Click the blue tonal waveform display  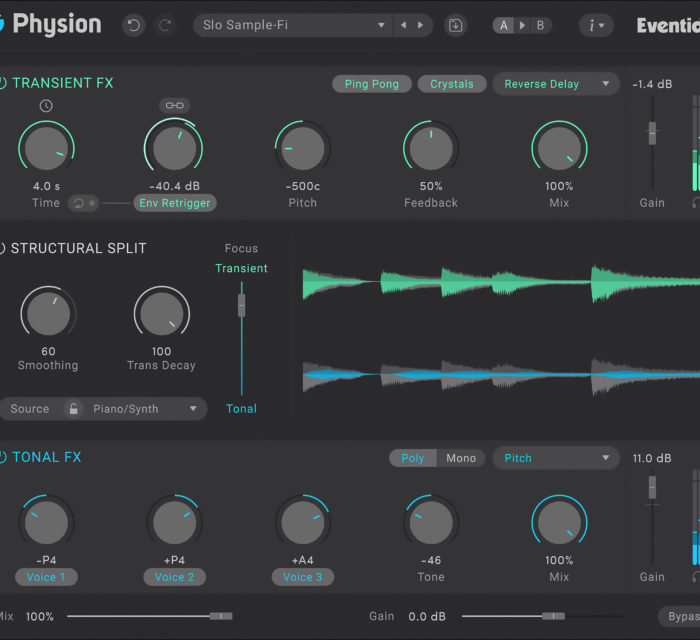coord(501,374)
